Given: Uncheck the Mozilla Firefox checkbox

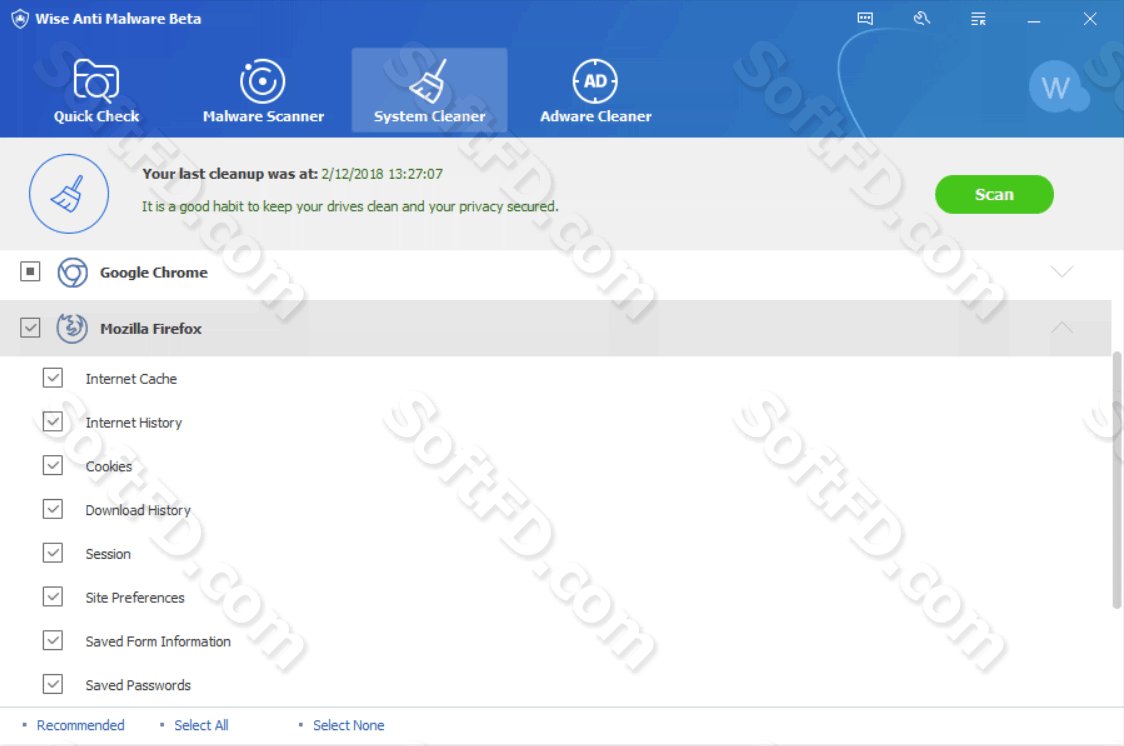Looking at the screenshot, I should click(x=30, y=327).
